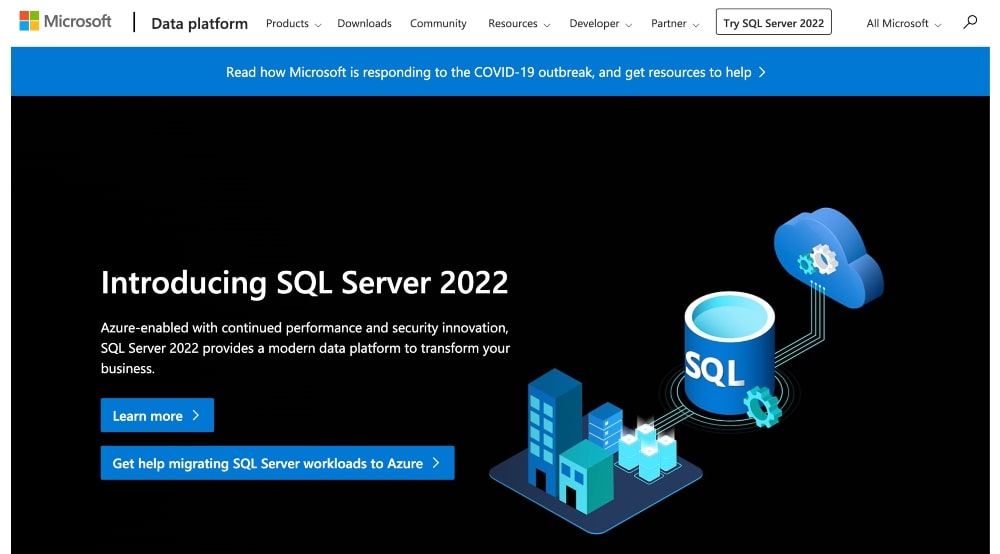Viewport: 1000px width, 554px height.
Task: Go to the Community page
Action: [438, 24]
